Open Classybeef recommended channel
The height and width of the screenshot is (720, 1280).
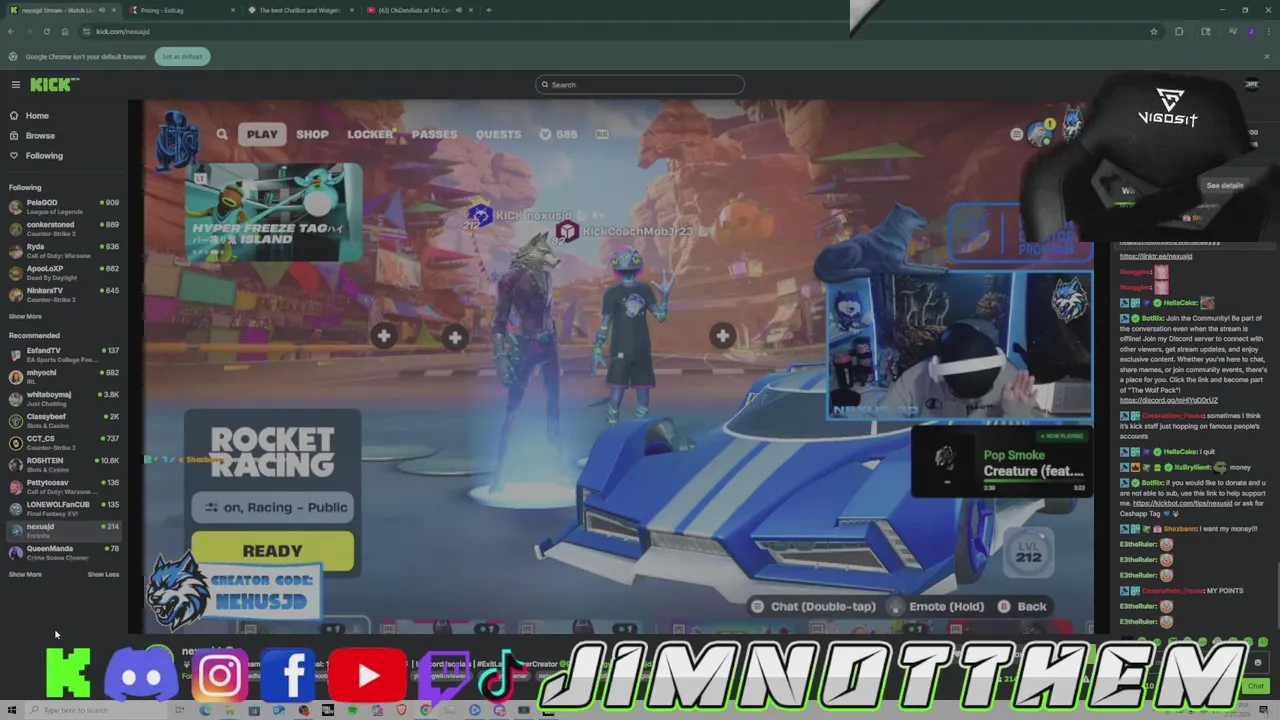63,421
